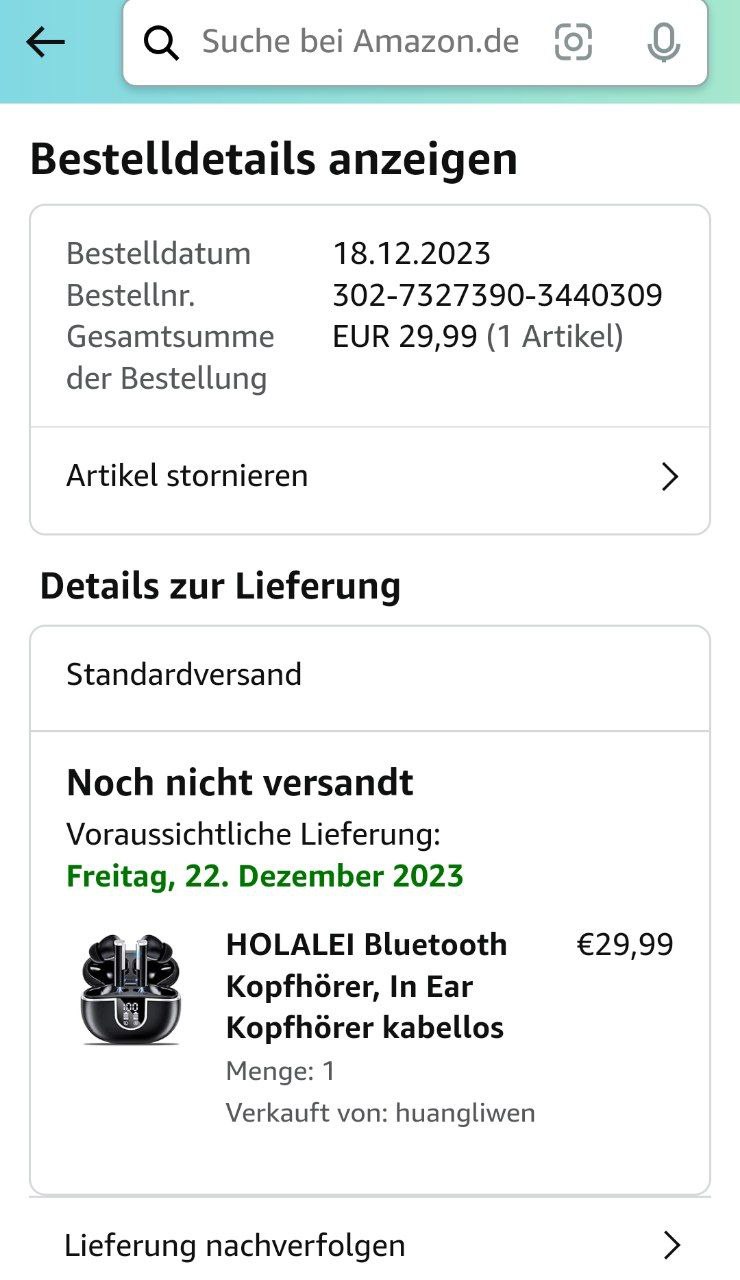Click the chevron beside Lieferung nachverfolgen
740x1280 pixels.
click(672, 1246)
